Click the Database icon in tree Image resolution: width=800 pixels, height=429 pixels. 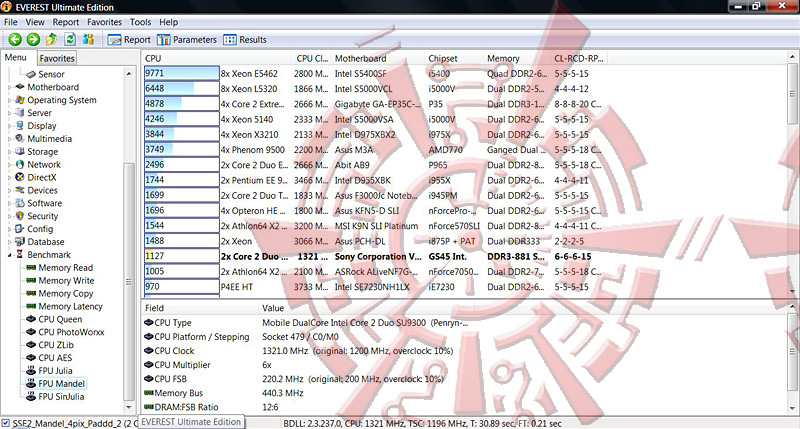click(20, 241)
